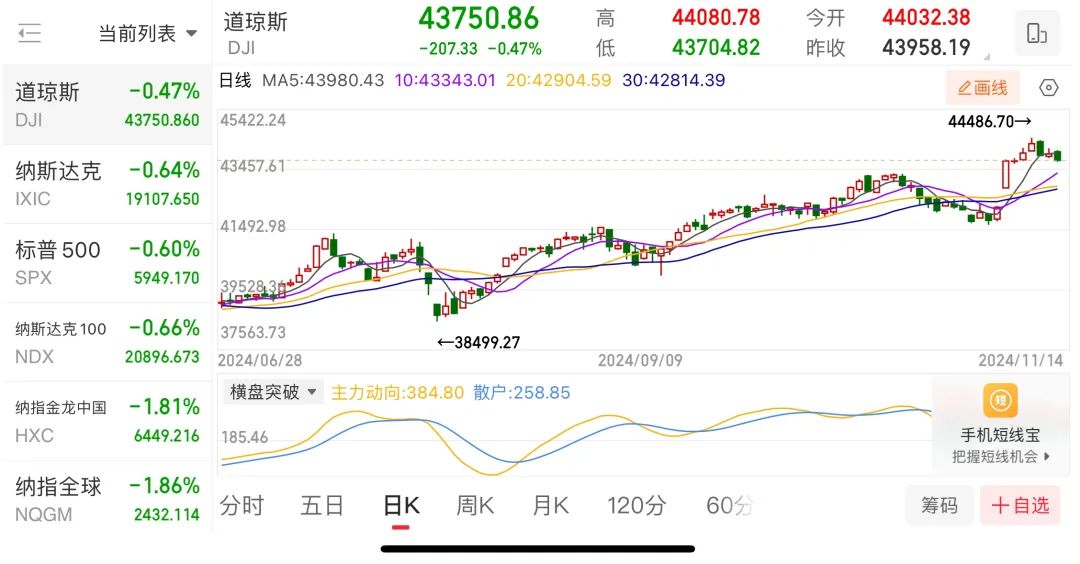Select 纳斯达克 IXIC in the list

pos(107,184)
